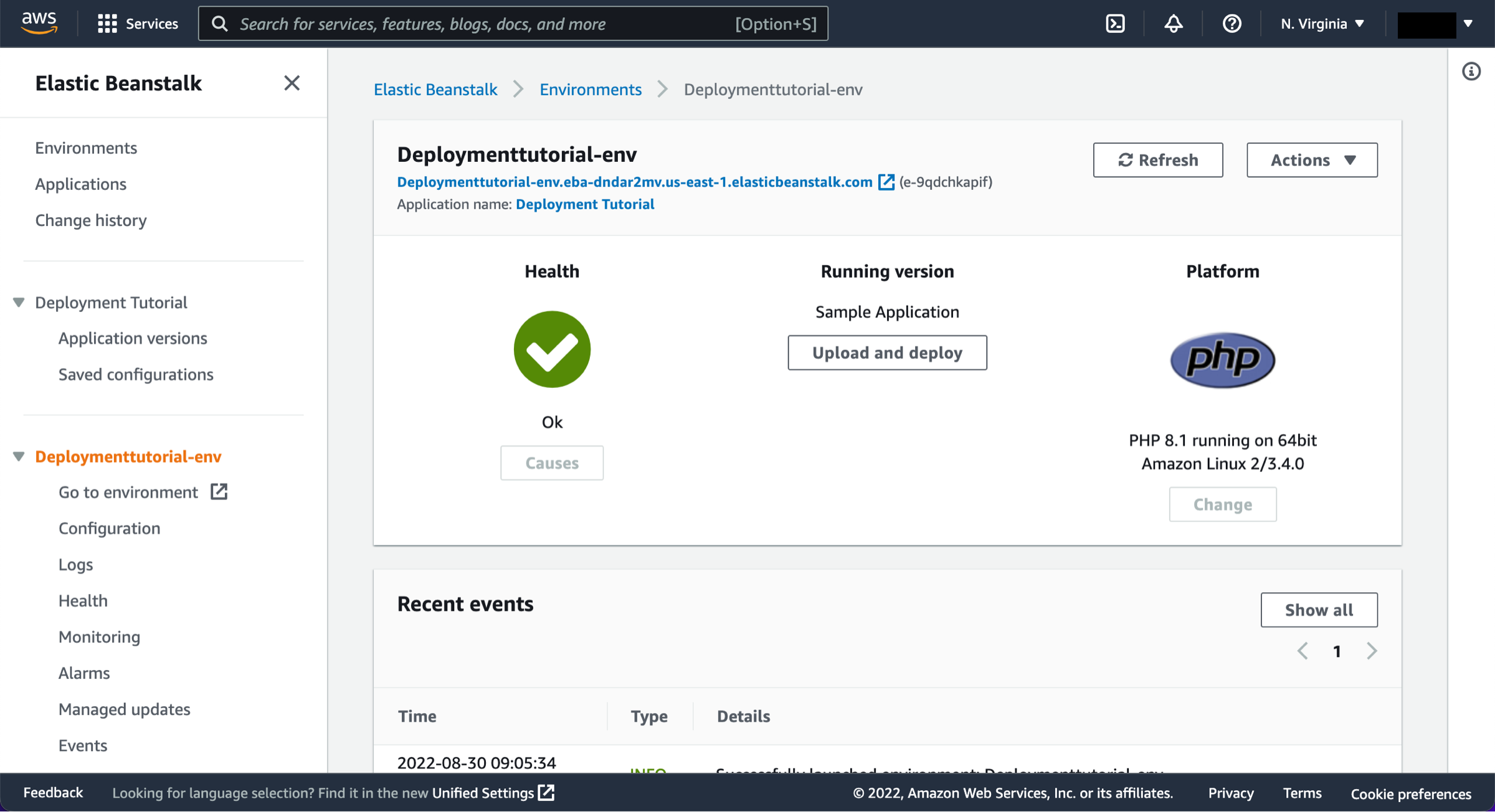Click Sample Application version text

click(x=887, y=311)
